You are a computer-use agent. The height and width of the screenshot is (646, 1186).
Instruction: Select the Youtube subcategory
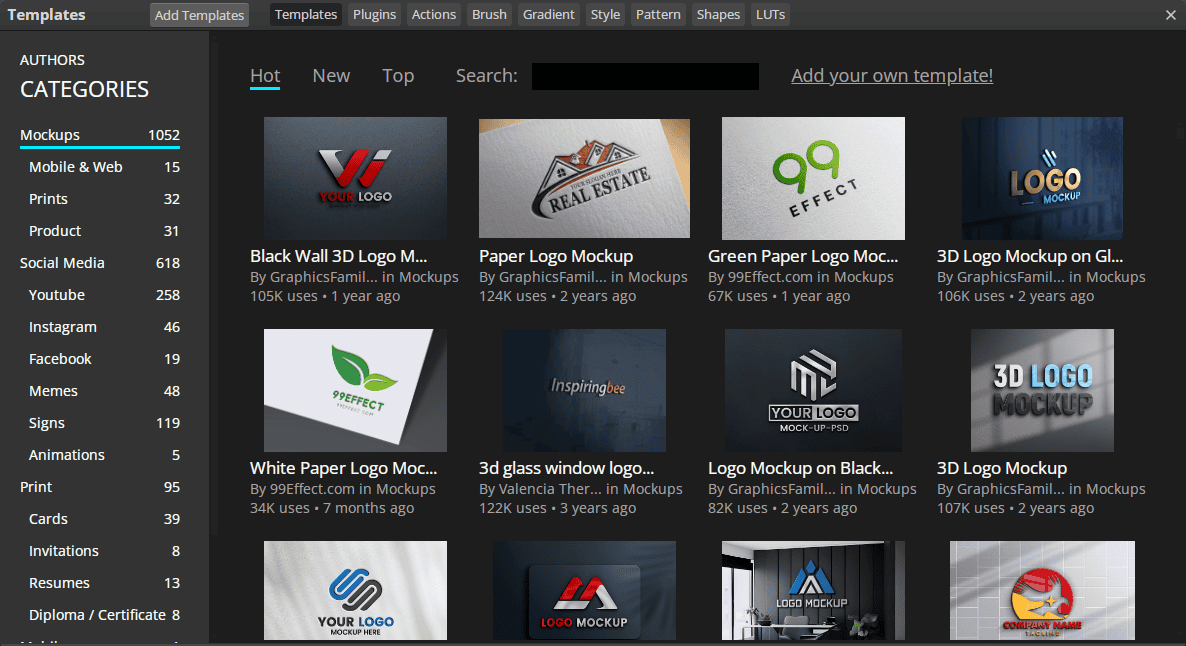point(104,295)
